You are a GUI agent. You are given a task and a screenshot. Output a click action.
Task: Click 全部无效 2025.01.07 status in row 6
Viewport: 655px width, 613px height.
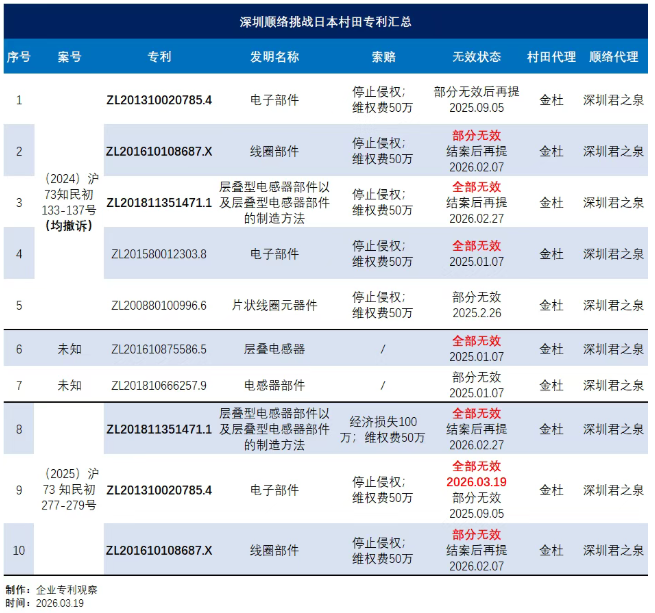pyautogui.click(x=477, y=348)
